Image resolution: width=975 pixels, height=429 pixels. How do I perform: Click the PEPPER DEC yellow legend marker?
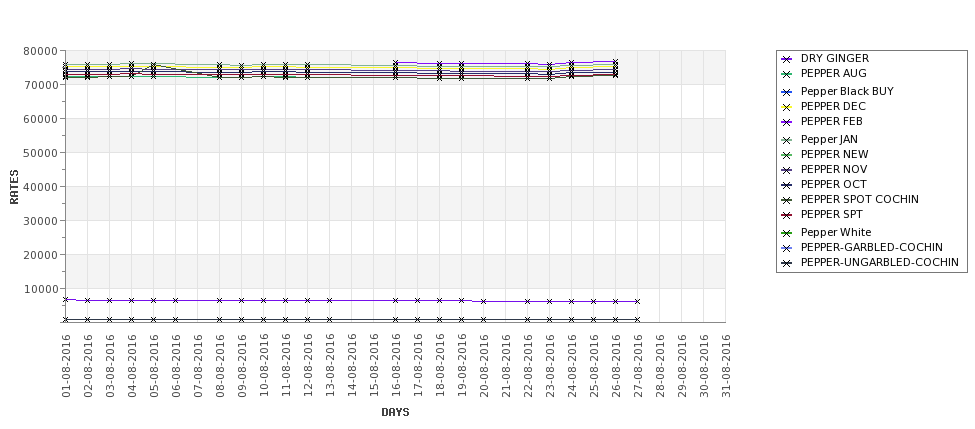787,107
